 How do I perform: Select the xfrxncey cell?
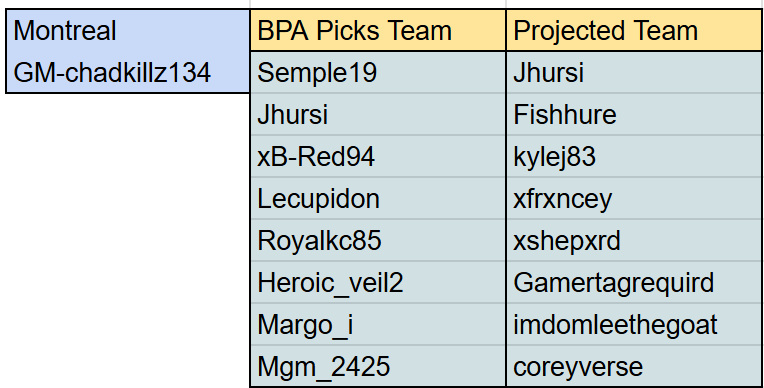634,198
